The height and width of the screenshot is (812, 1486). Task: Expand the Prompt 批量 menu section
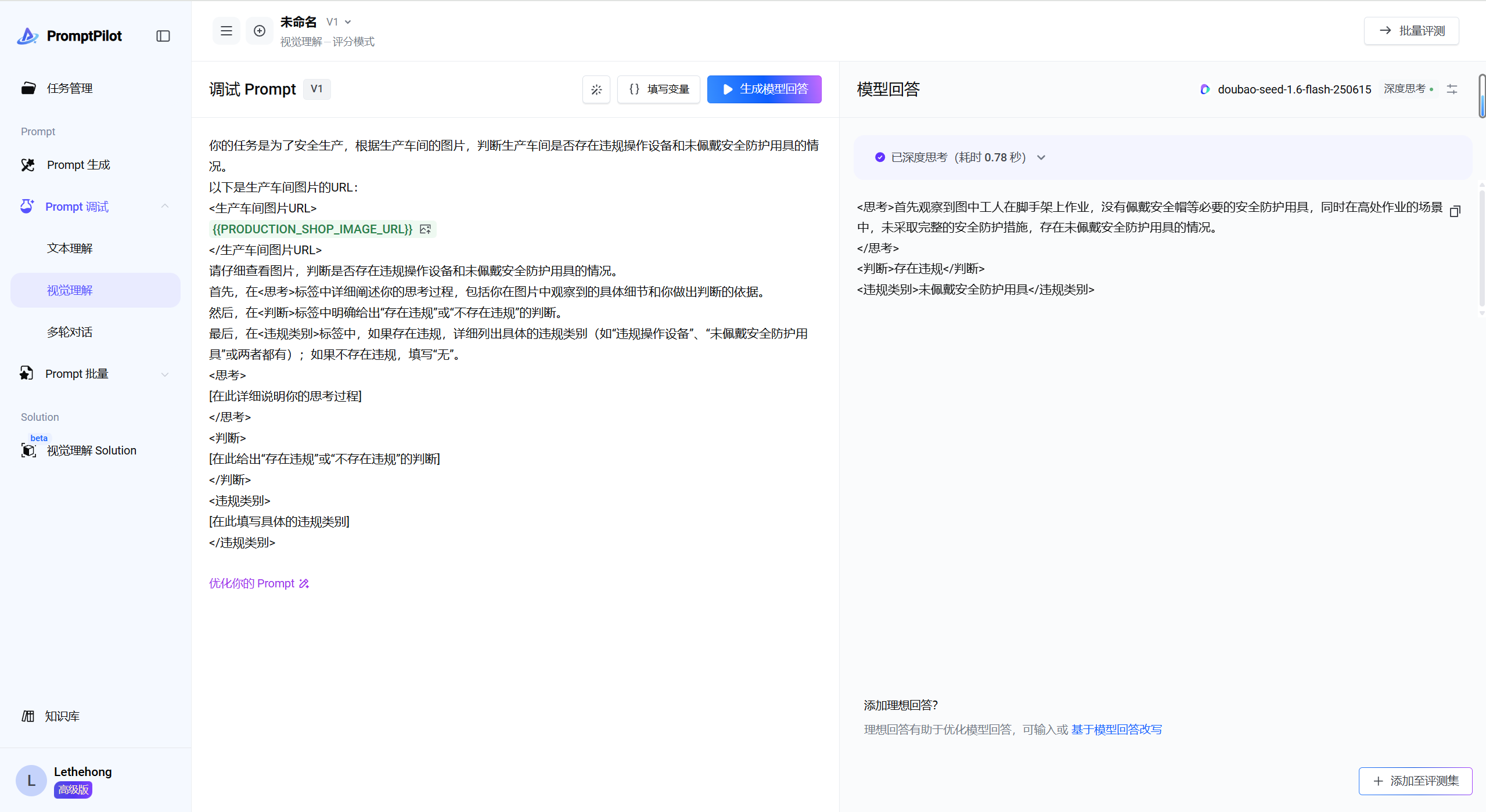click(x=165, y=374)
